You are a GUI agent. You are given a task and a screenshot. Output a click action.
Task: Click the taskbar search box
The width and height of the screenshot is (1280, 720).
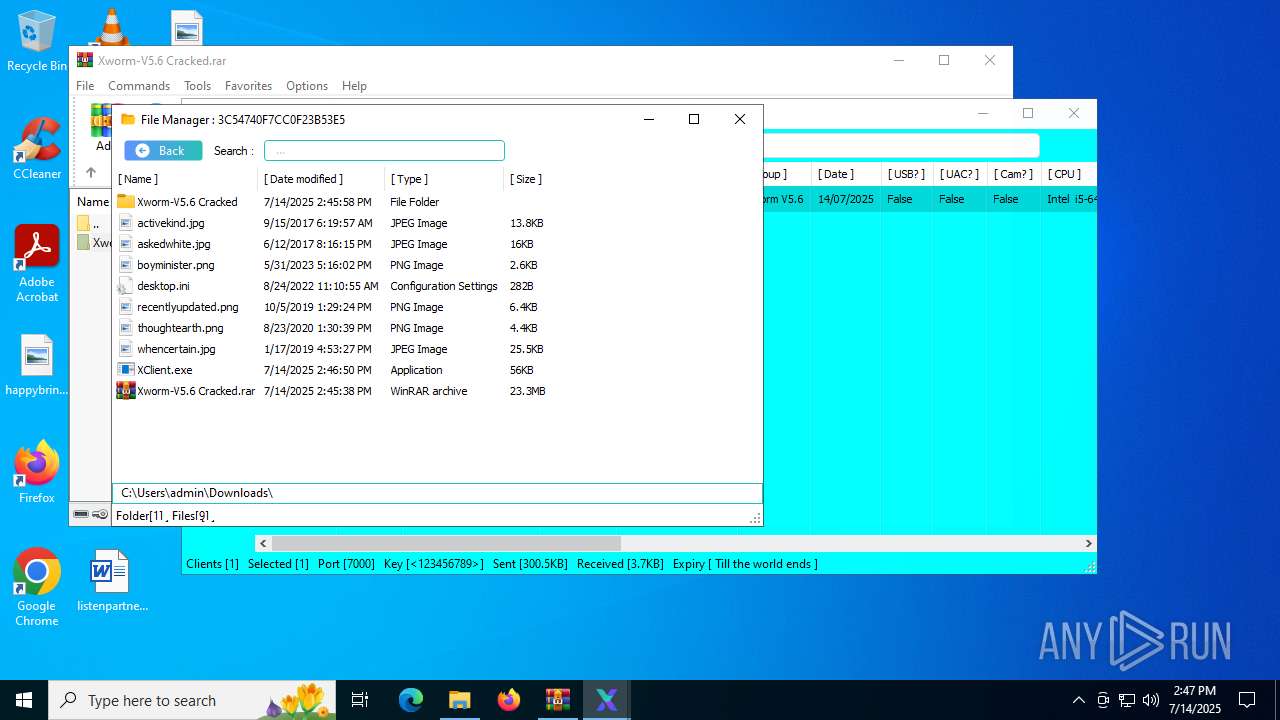point(192,700)
